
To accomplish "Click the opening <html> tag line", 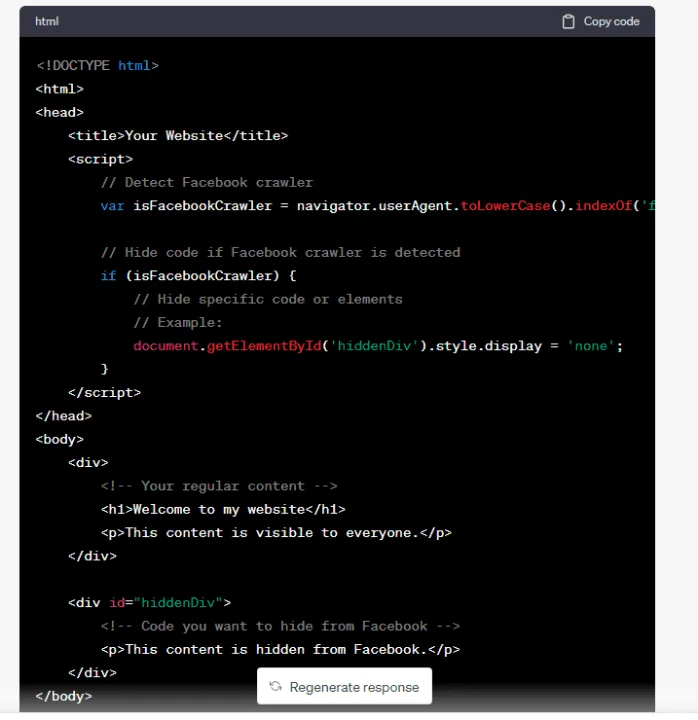I will [x=60, y=89].
